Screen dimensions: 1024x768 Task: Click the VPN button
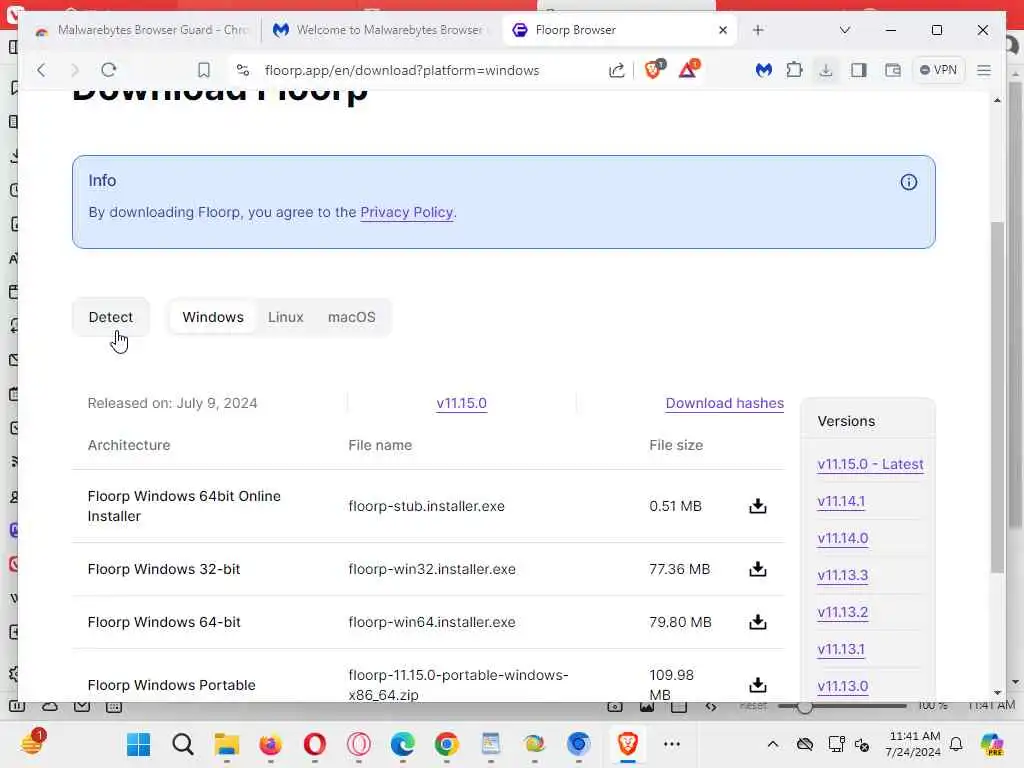point(938,70)
